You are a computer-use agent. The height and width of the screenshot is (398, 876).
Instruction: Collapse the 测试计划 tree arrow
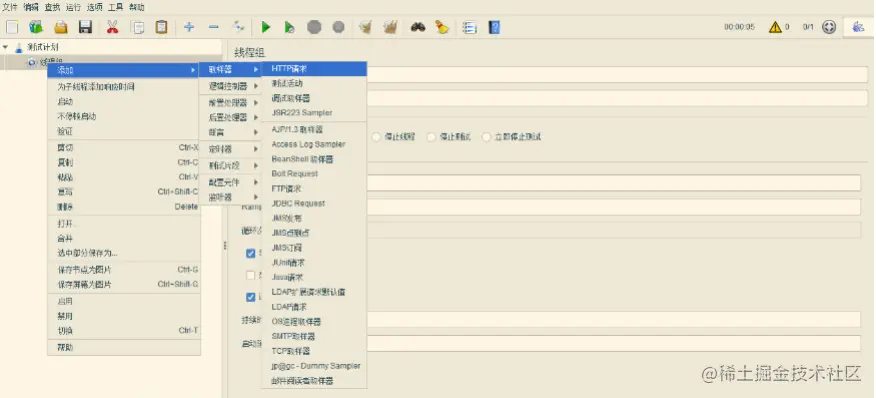pyautogui.click(x=6, y=48)
